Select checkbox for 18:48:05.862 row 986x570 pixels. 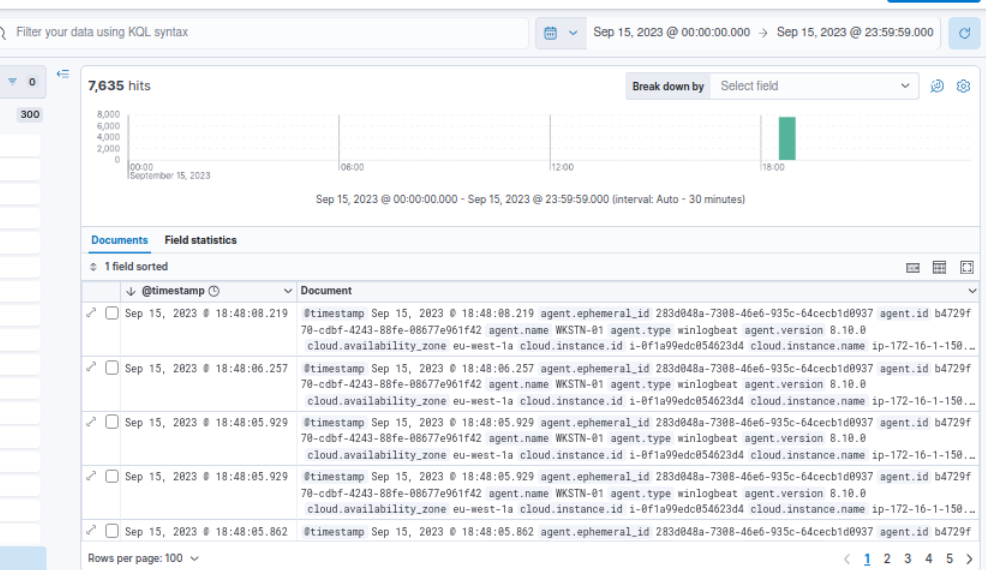(112, 530)
